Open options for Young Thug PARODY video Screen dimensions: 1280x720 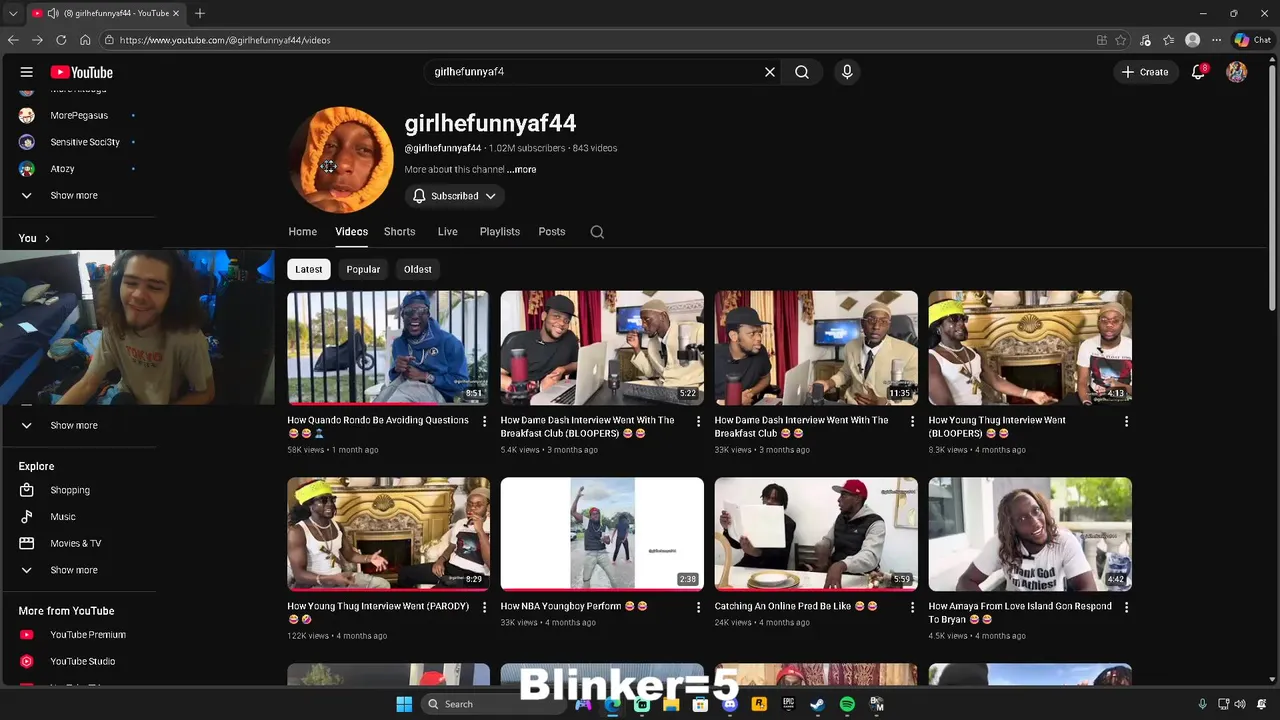point(485,607)
